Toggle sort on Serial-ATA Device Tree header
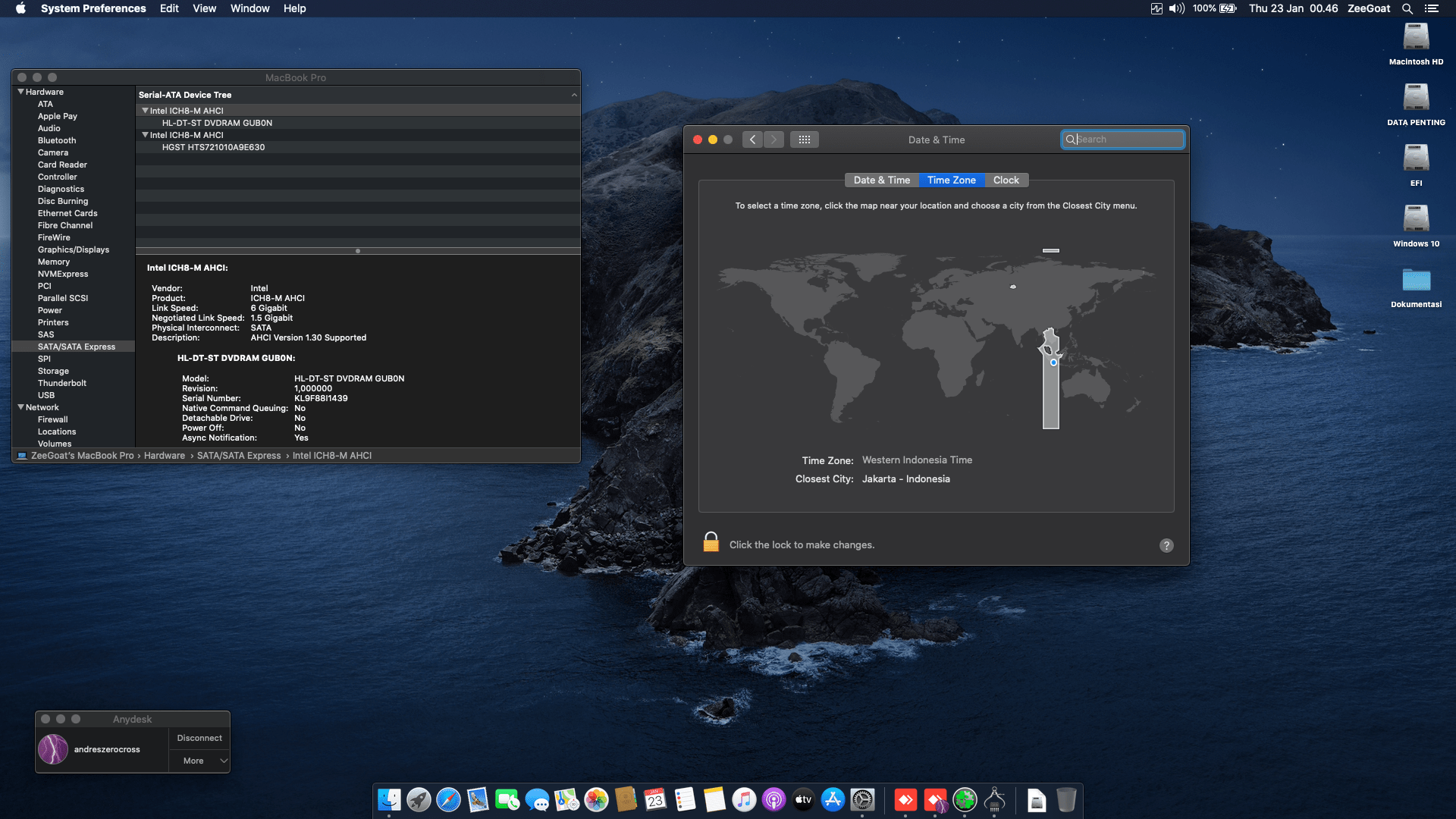Image resolution: width=1456 pixels, height=819 pixels. tap(358, 95)
